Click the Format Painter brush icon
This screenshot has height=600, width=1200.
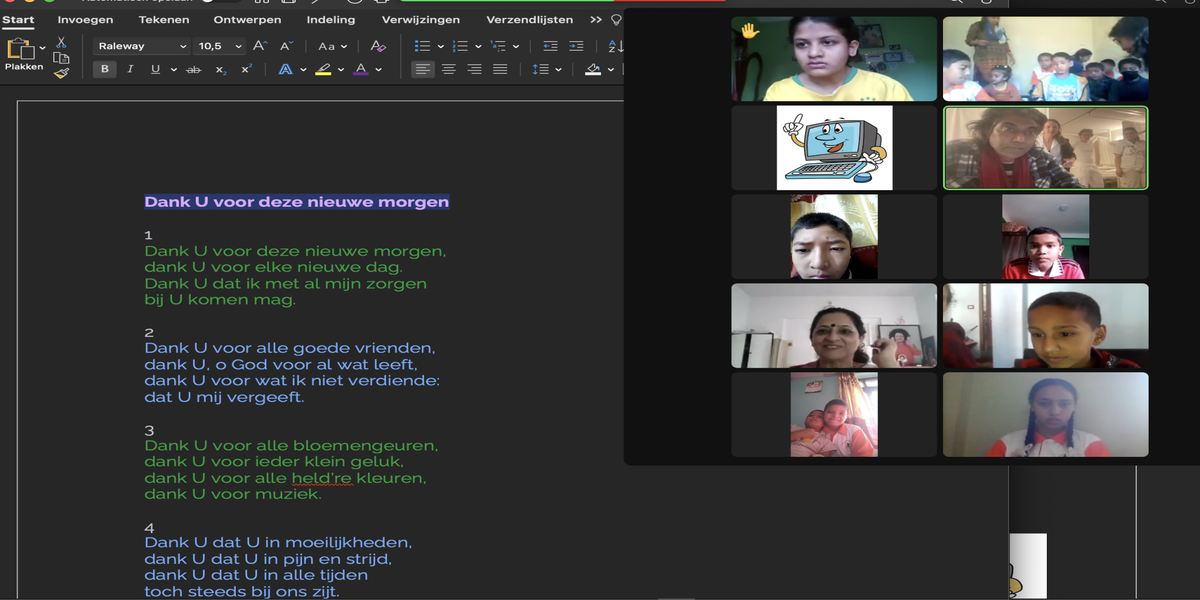(x=61, y=73)
